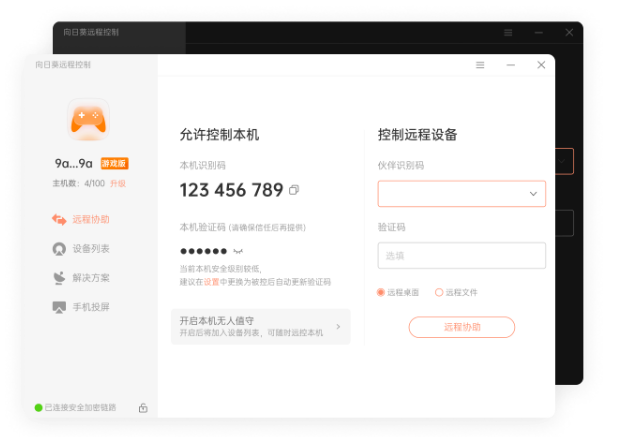Click the green secure connection status indicator
Screen dimensions: 621x437
tap(39, 408)
